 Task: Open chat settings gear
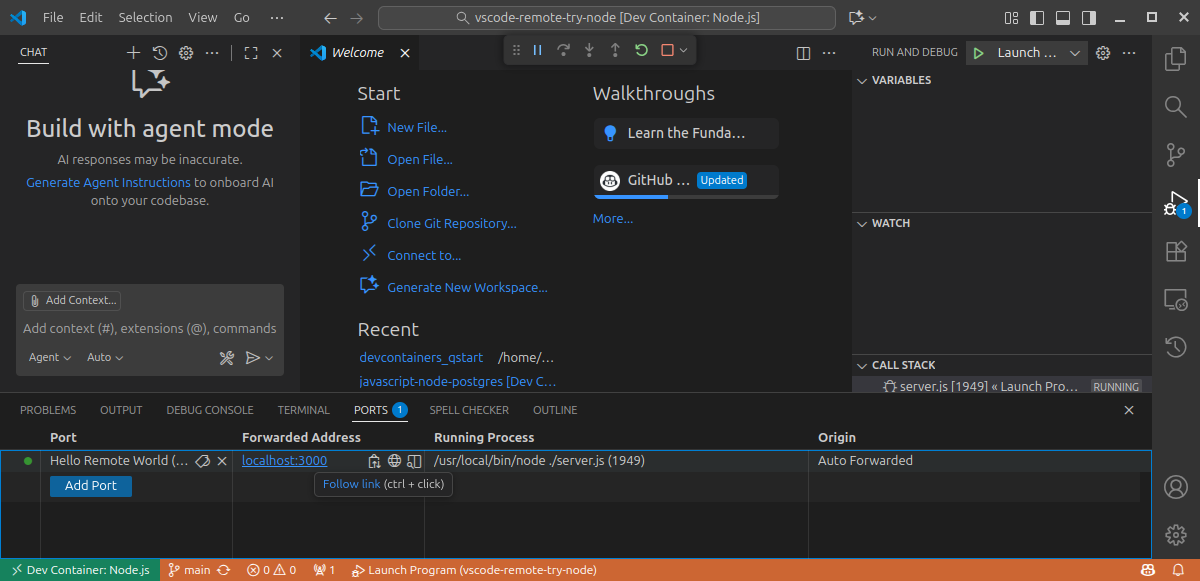[x=185, y=53]
